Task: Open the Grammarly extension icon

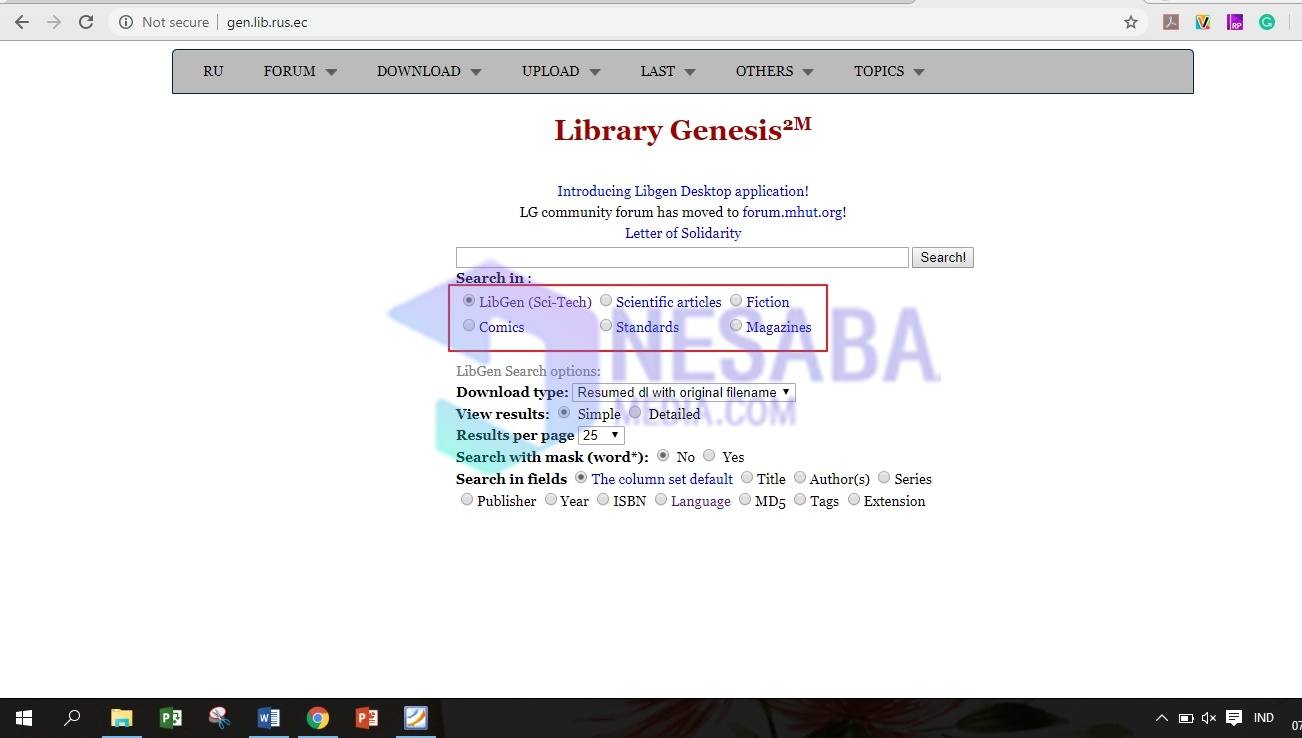Action: 1267,22
